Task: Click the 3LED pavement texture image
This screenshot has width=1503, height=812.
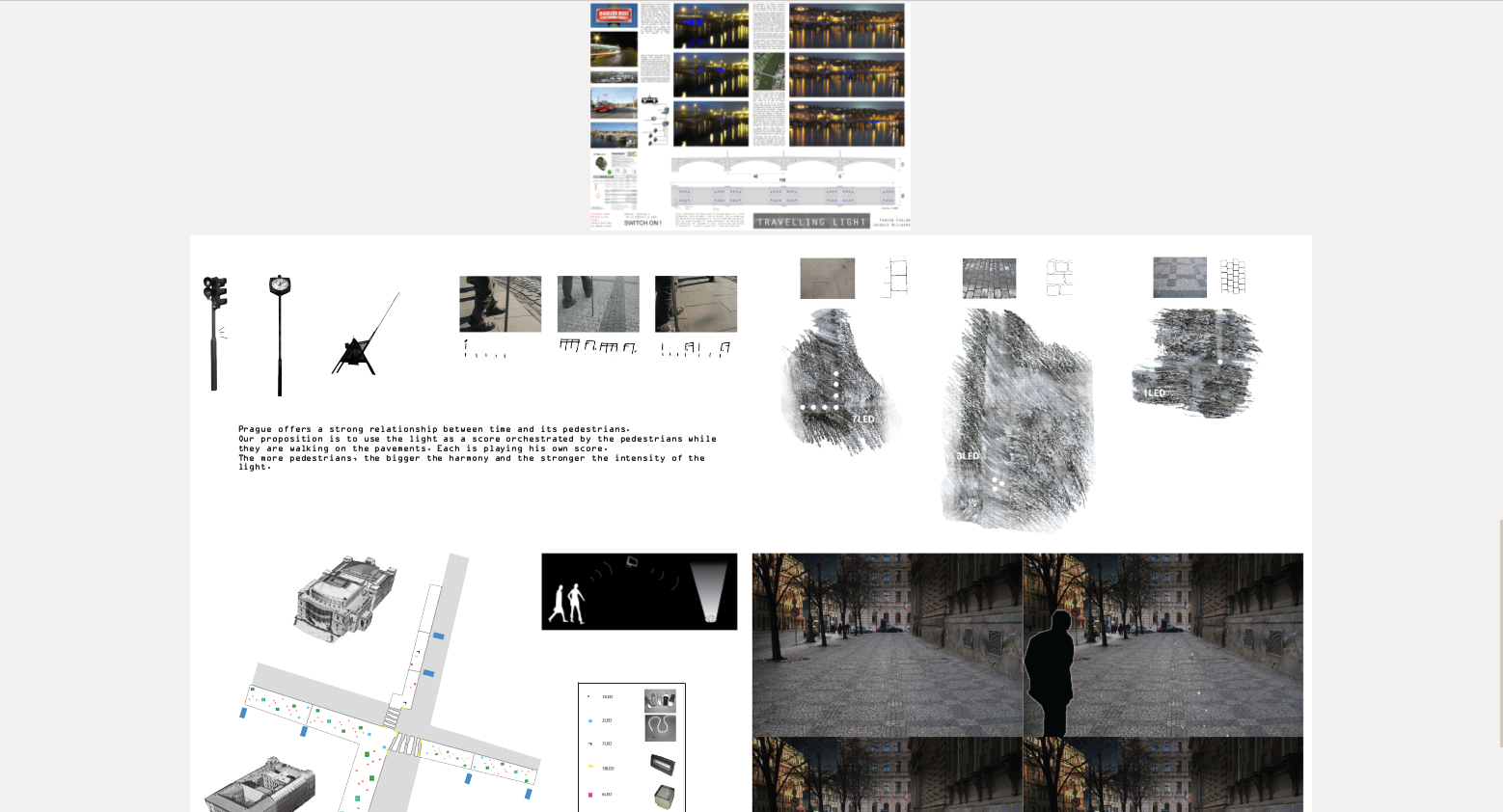Action: click(x=1018, y=420)
